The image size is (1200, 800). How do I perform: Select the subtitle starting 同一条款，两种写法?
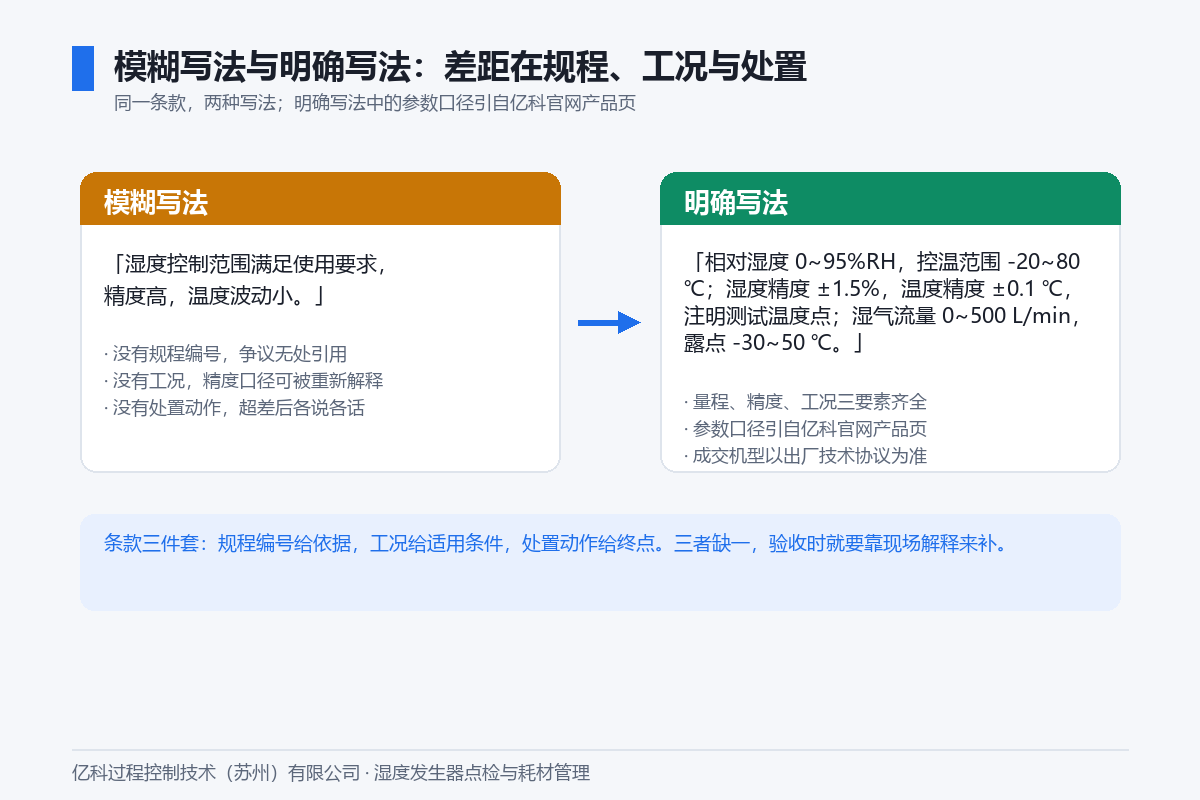tap(375, 103)
